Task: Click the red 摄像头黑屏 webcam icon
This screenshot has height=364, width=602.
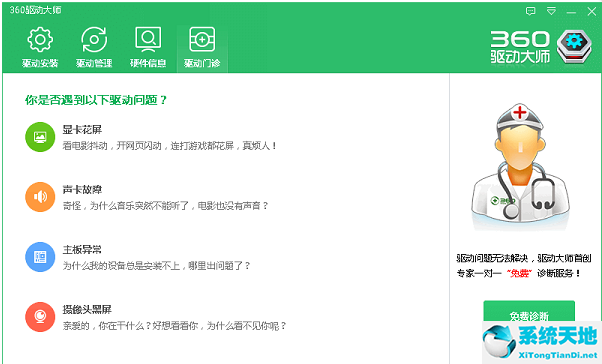Action: pos(40,317)
